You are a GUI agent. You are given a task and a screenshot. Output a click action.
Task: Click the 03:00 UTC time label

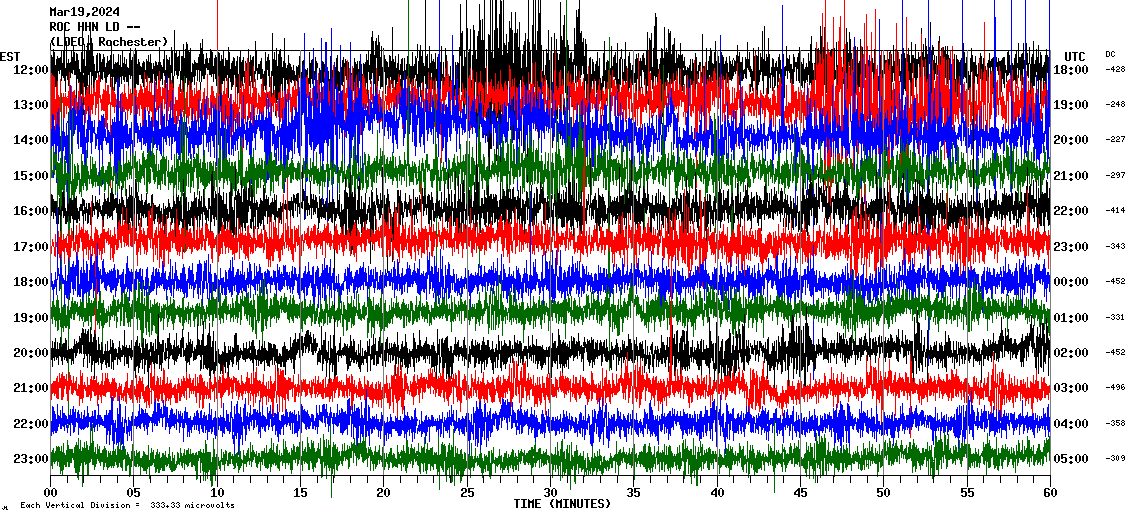(1071, 388)
